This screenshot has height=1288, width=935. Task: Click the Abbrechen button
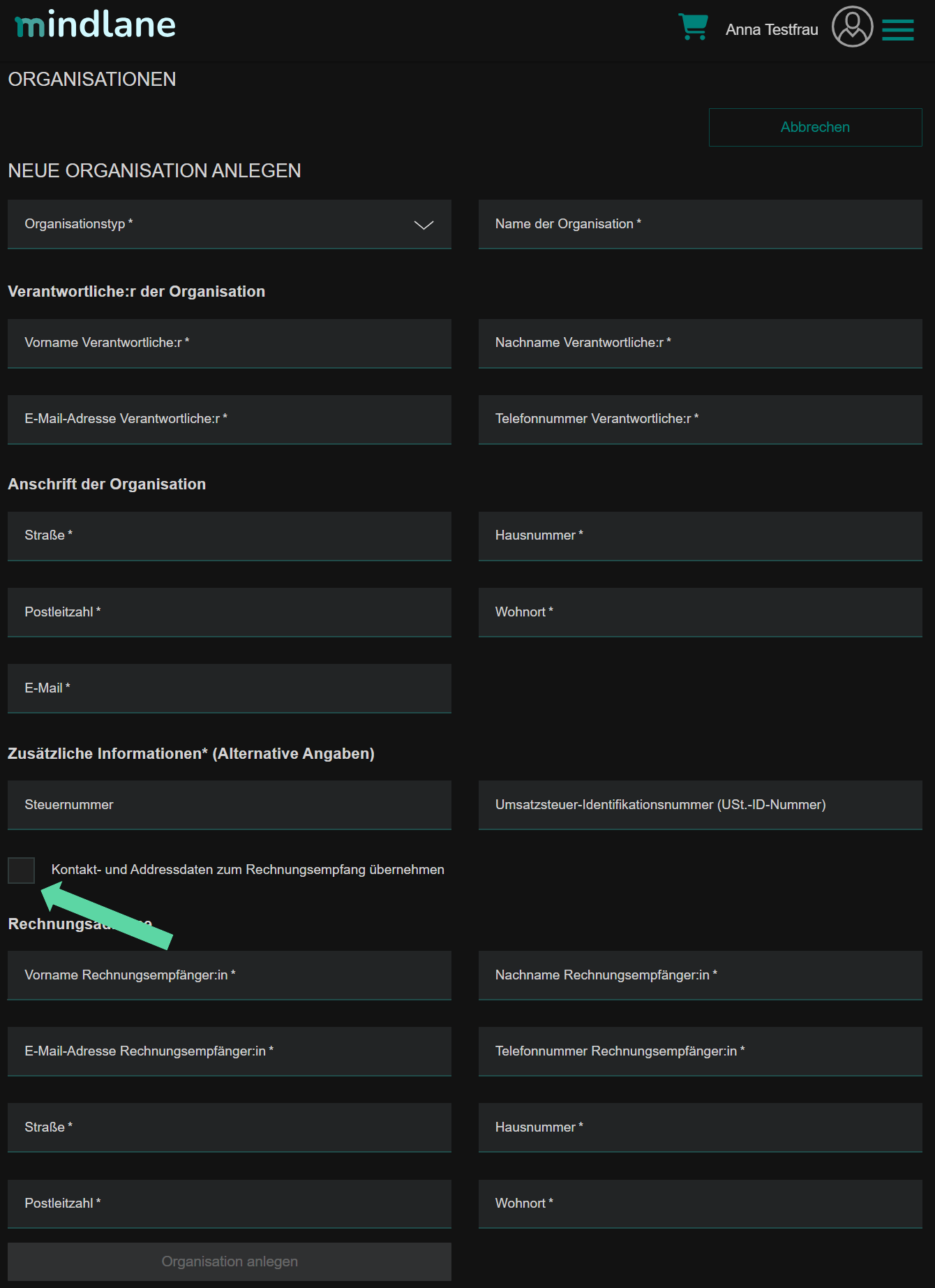coord(815,127)
